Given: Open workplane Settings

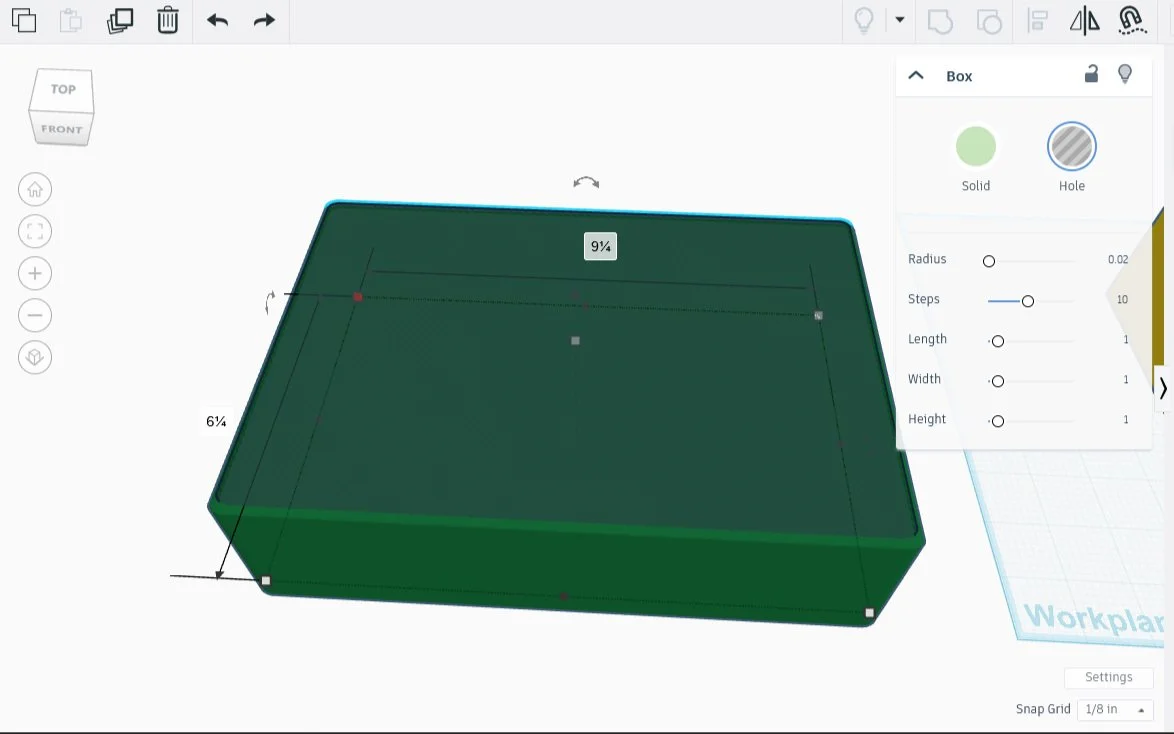Looking at the screenshot, I should coord(1108,677).
